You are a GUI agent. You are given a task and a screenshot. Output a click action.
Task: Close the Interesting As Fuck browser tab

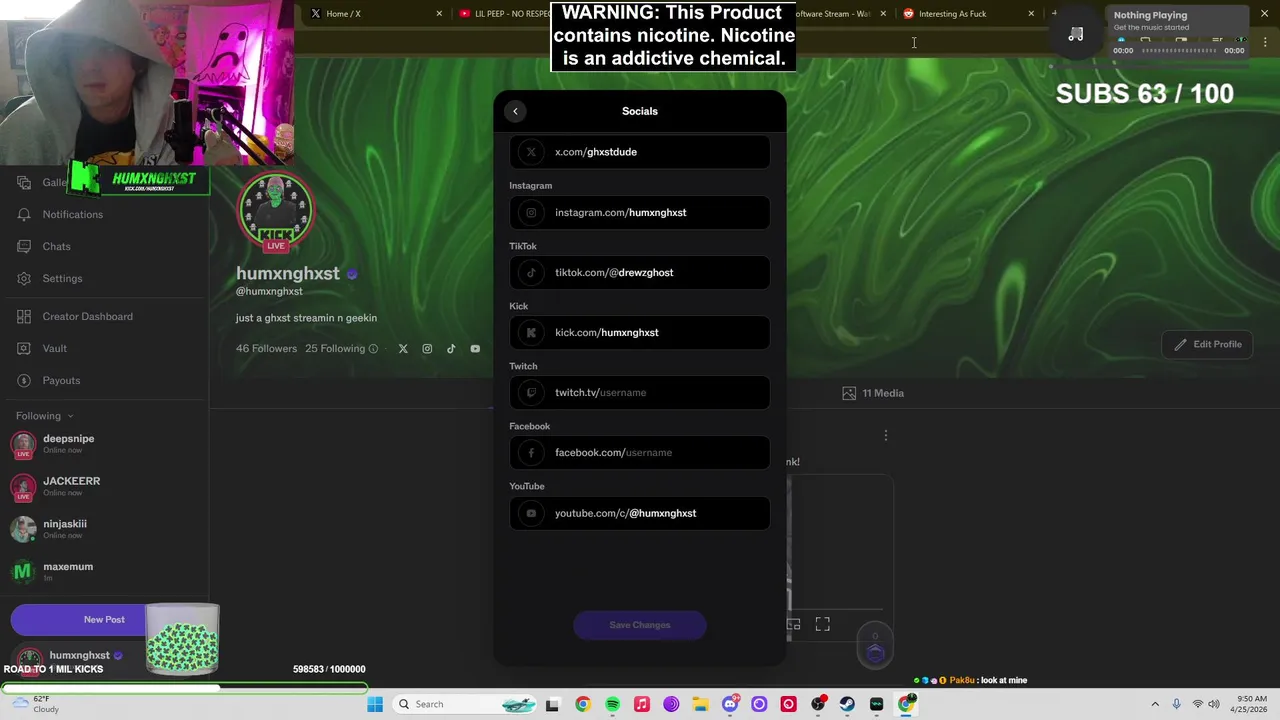click(1031, 13)
